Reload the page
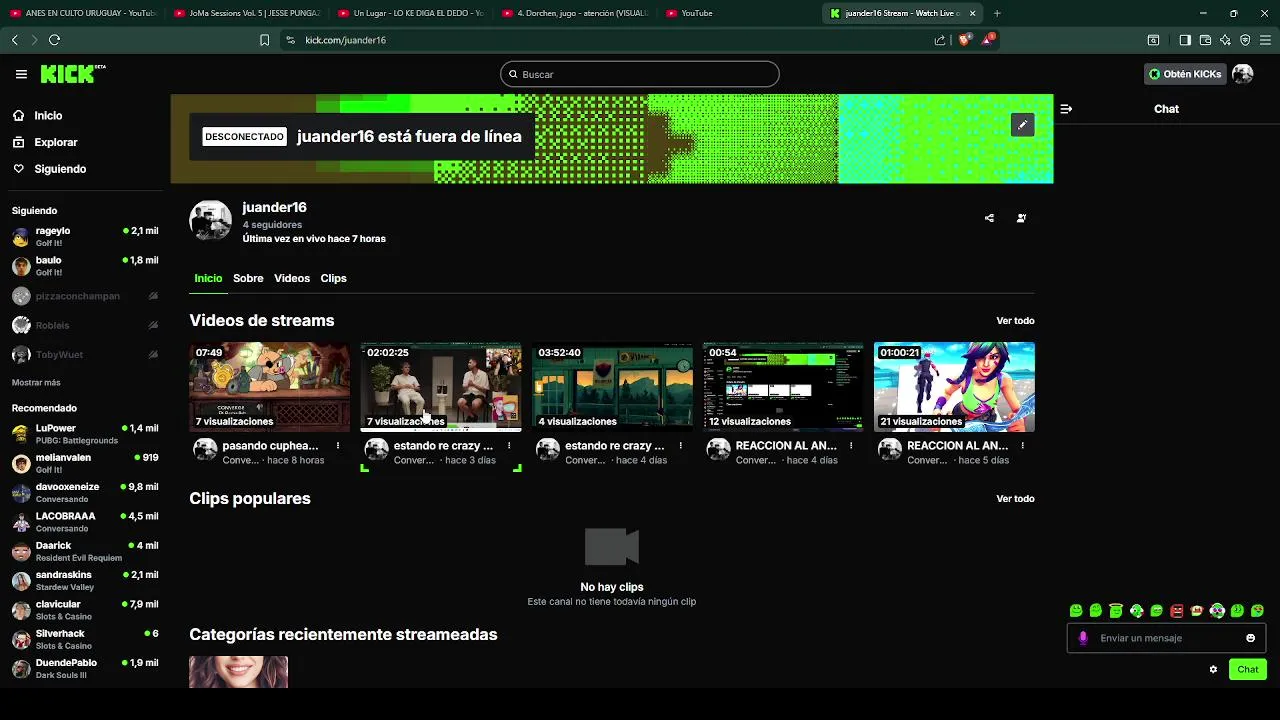 click(54, 40)
